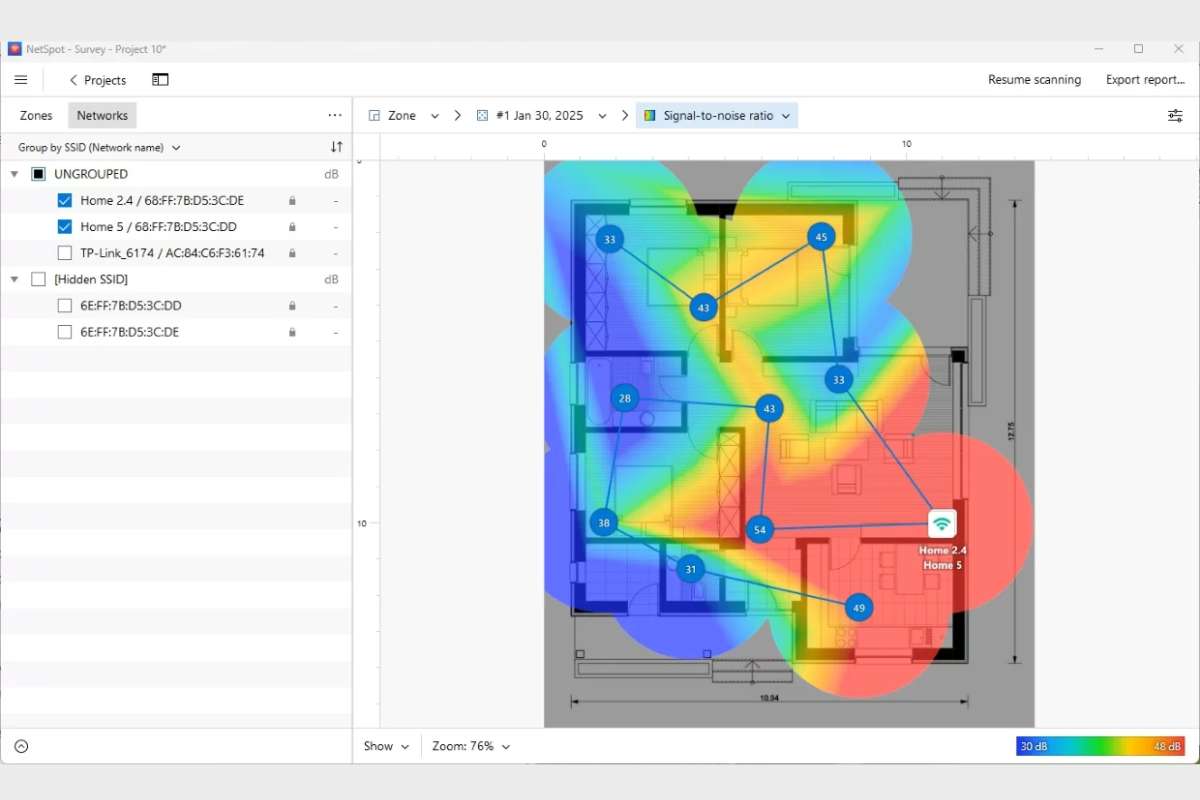Uncheck the Home 5 network checkbox
Image resolution: width=1200 pixels, height=800 pixels.
pyautogui.click(x=65, y=227)
